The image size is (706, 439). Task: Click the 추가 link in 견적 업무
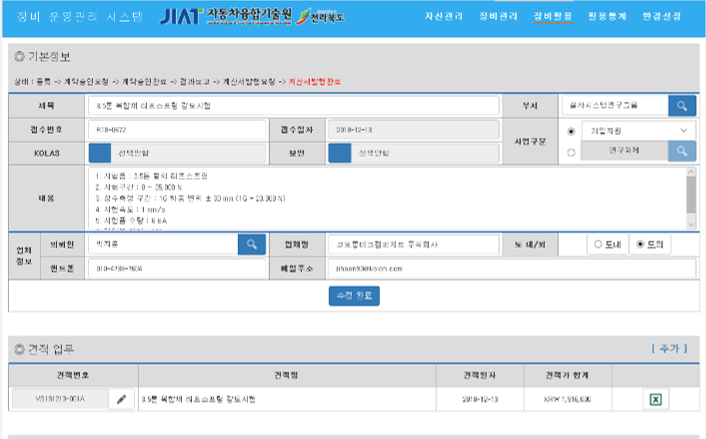click(x=669, y=348)
